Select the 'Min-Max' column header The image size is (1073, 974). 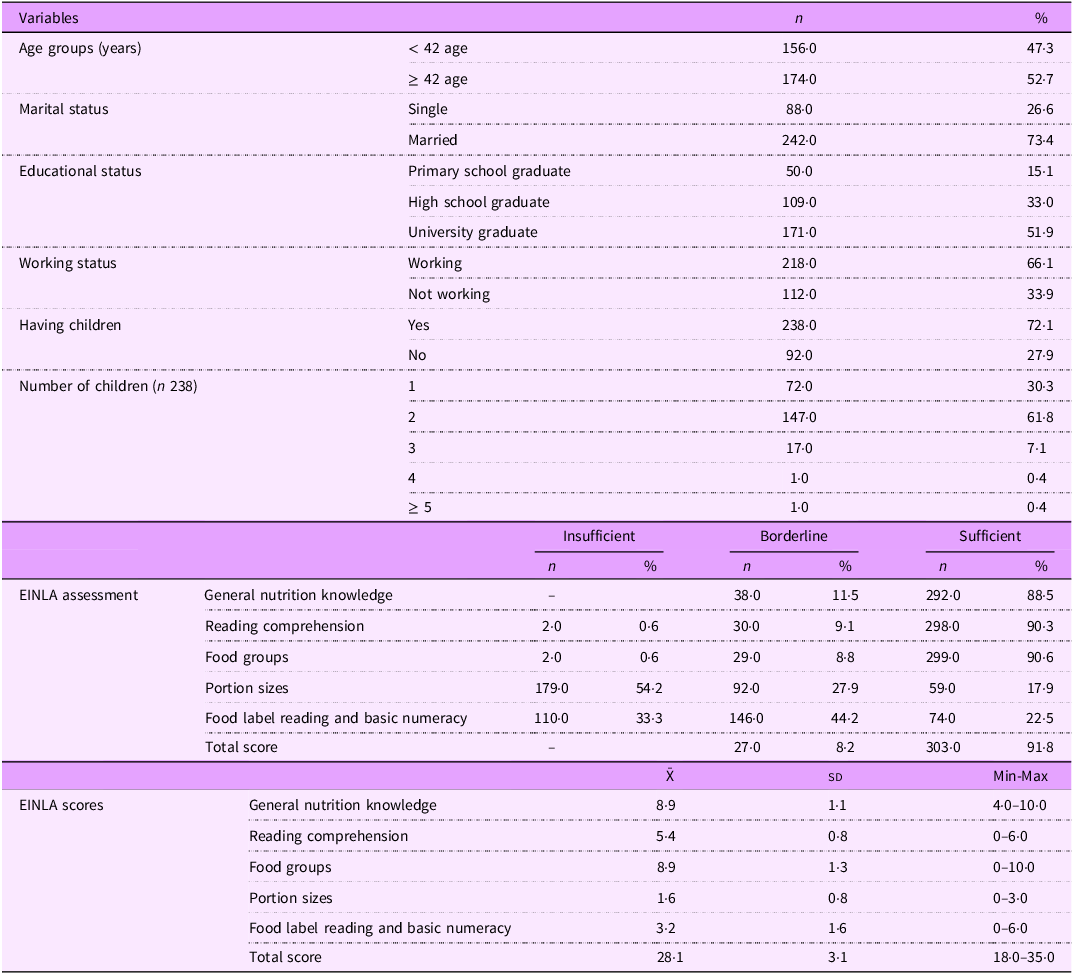coord(1013,776)
